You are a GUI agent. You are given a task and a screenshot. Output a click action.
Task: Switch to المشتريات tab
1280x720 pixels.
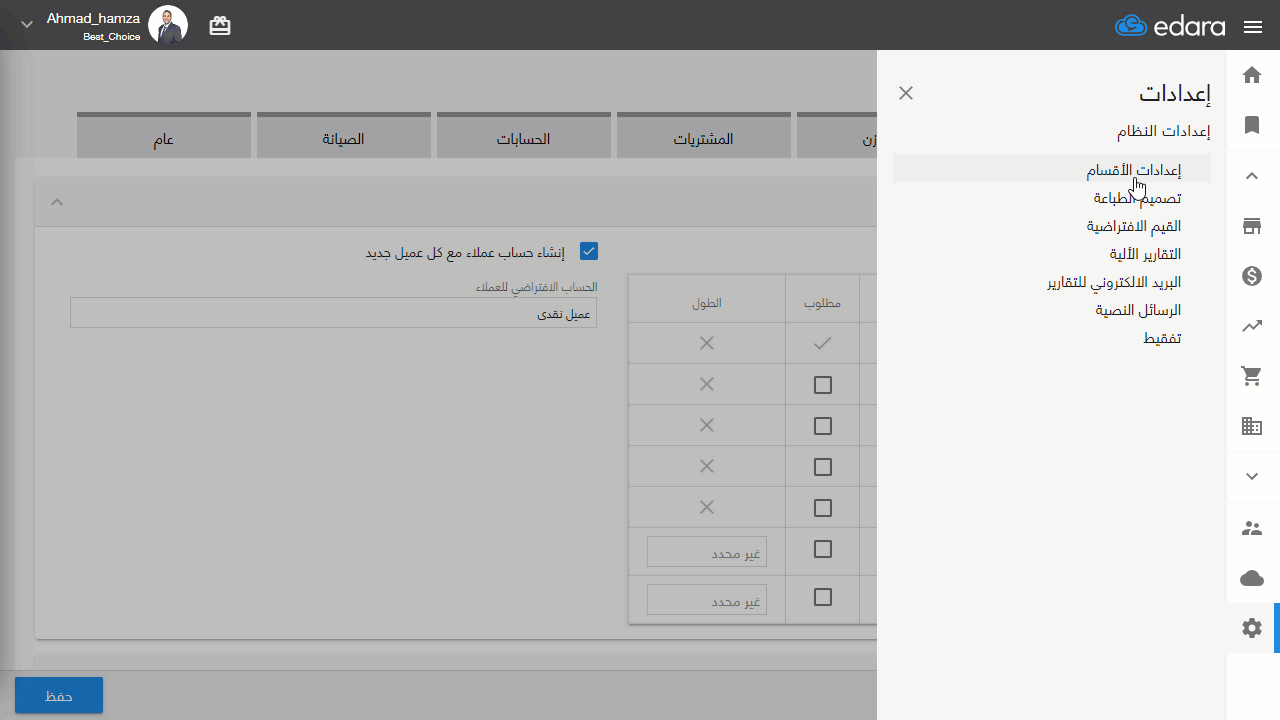coord(703,136)
